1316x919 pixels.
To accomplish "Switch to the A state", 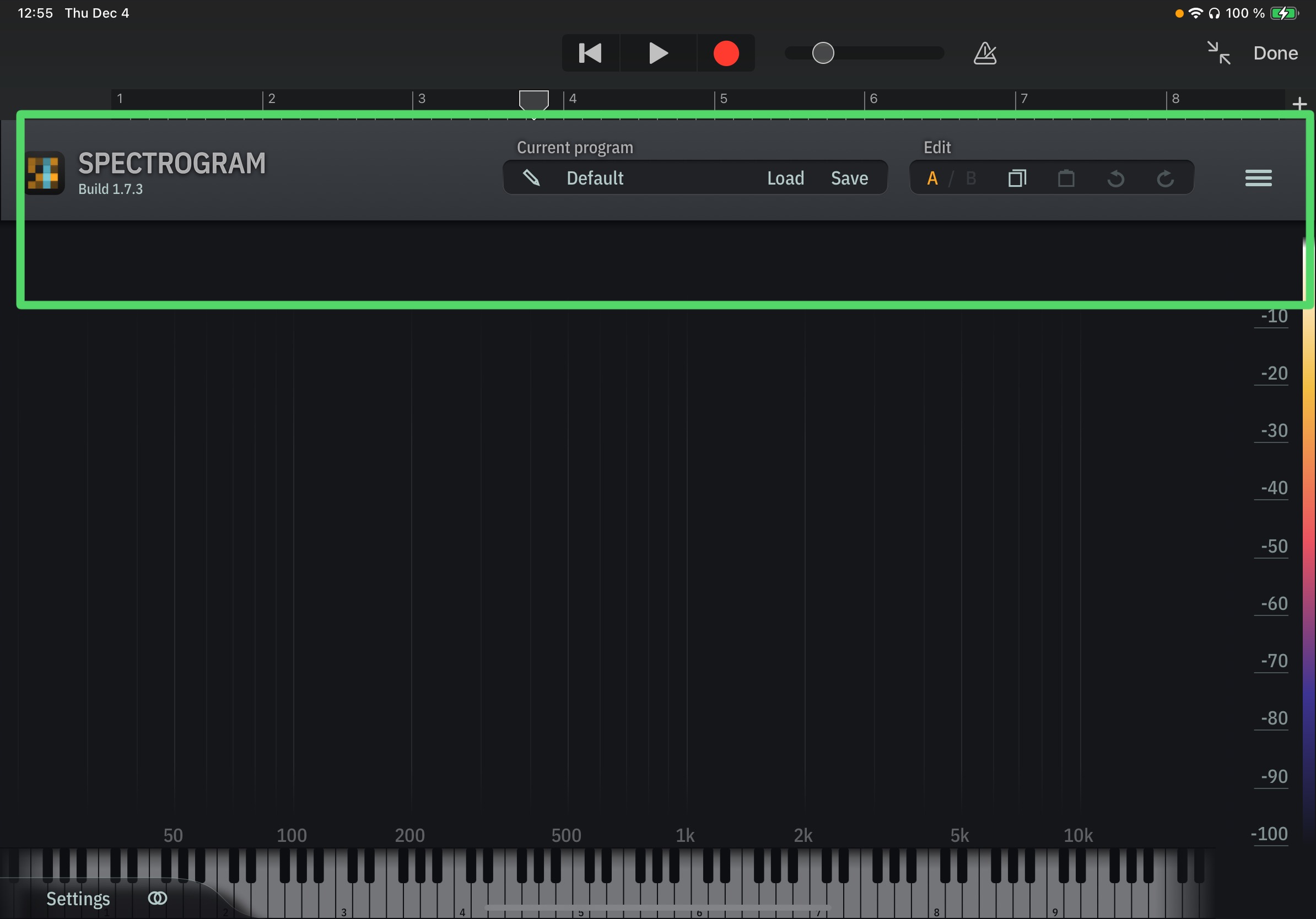I will pos(932,179).
